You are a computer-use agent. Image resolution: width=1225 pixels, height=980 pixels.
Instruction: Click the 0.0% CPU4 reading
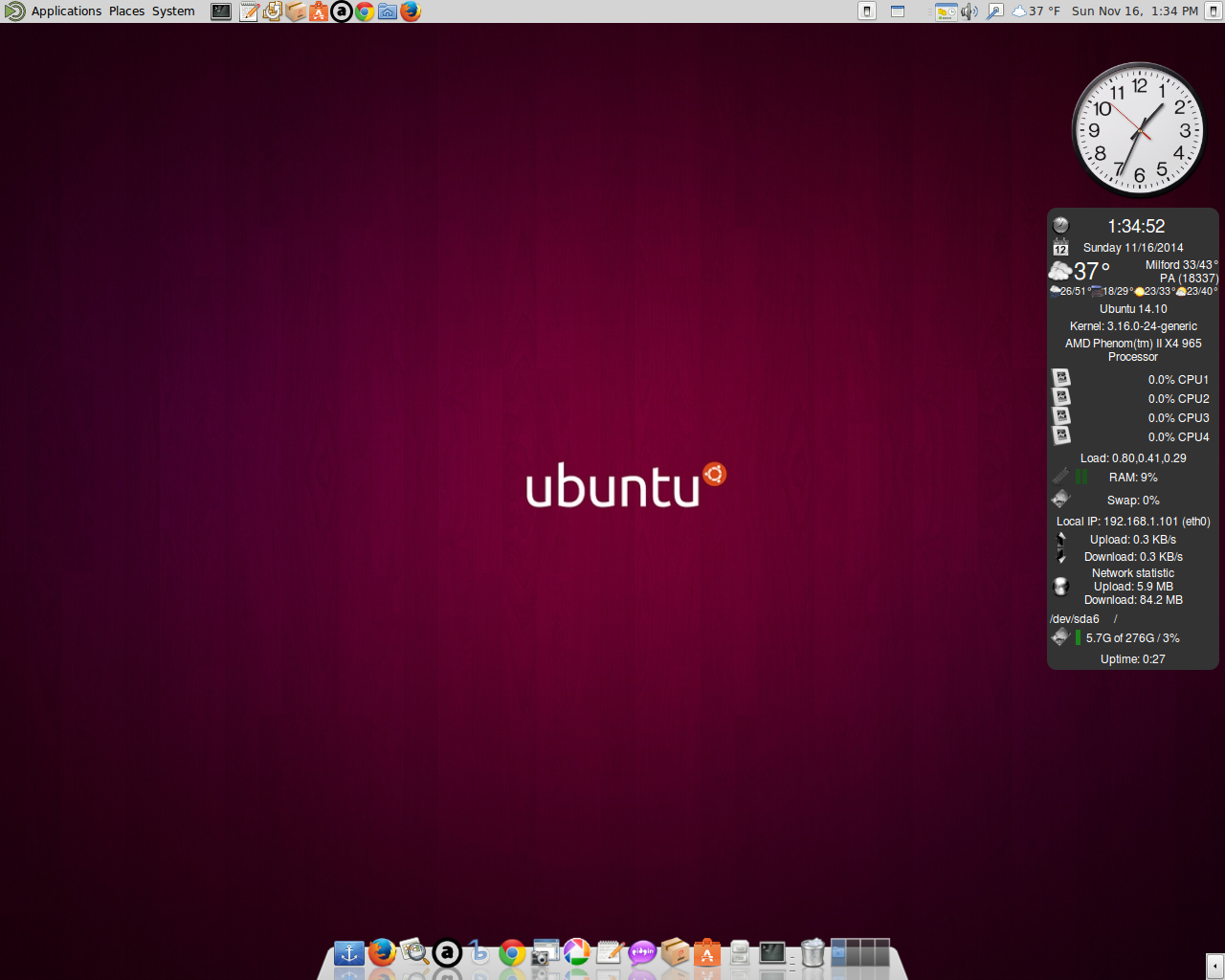tap(1178, 437)
